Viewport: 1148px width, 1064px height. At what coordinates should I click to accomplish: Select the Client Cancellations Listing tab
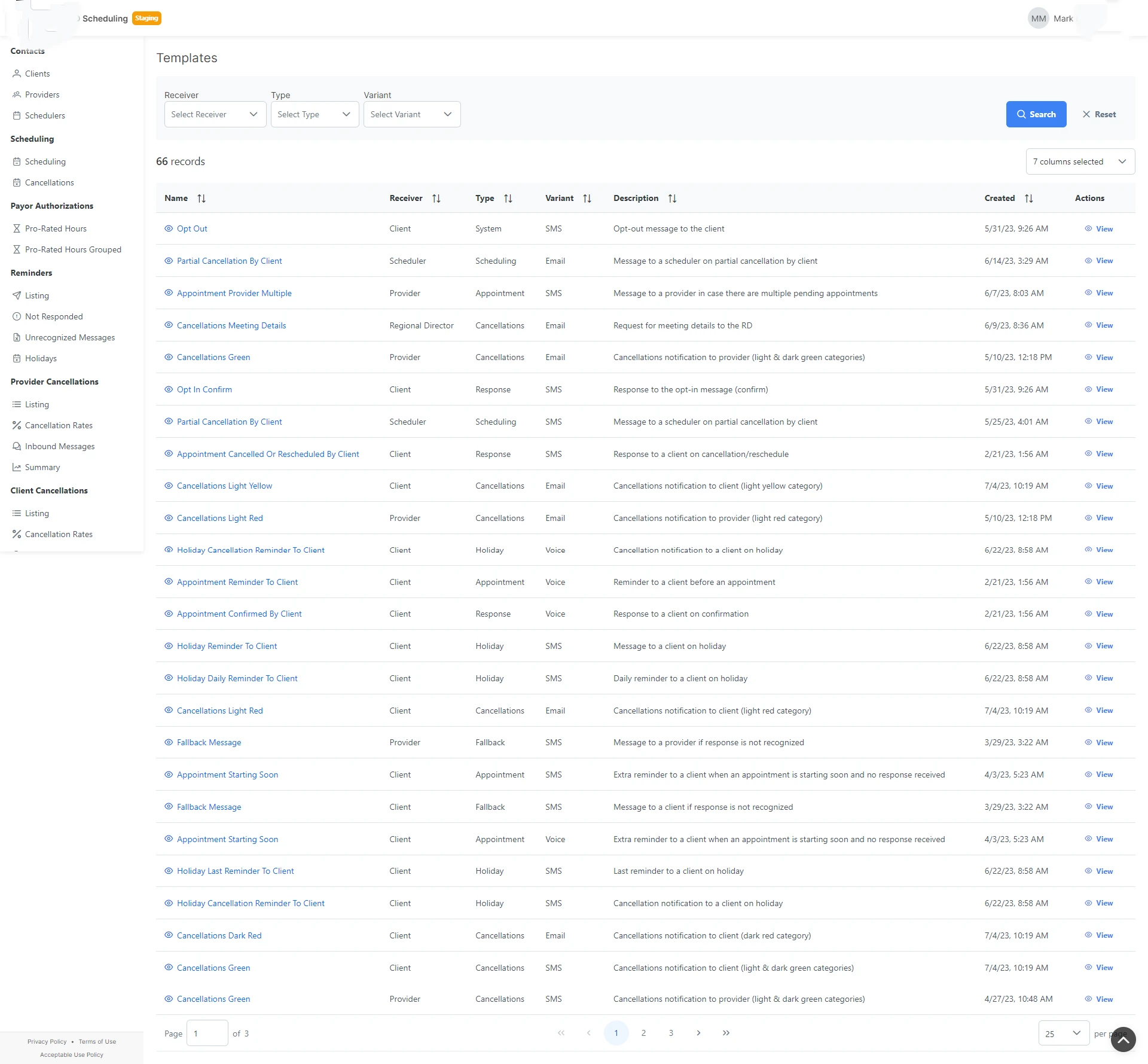[x=37, y=513]
